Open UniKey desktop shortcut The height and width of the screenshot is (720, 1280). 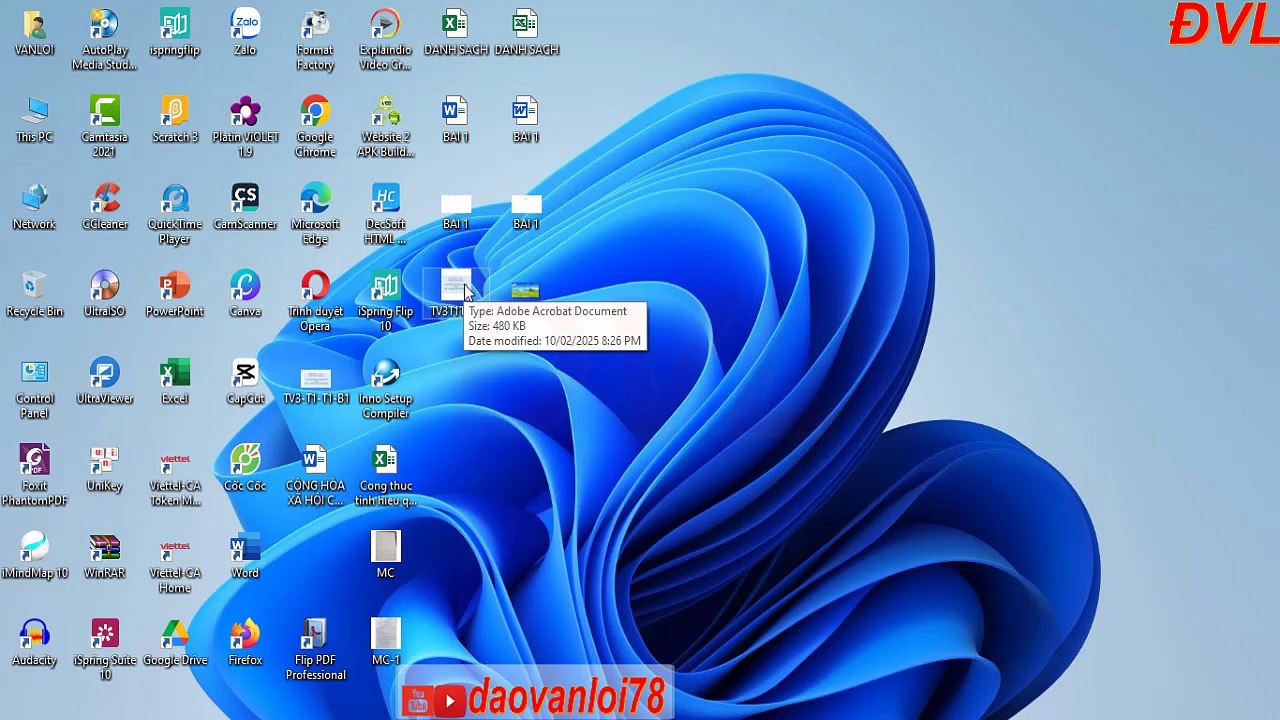point(105,460)
